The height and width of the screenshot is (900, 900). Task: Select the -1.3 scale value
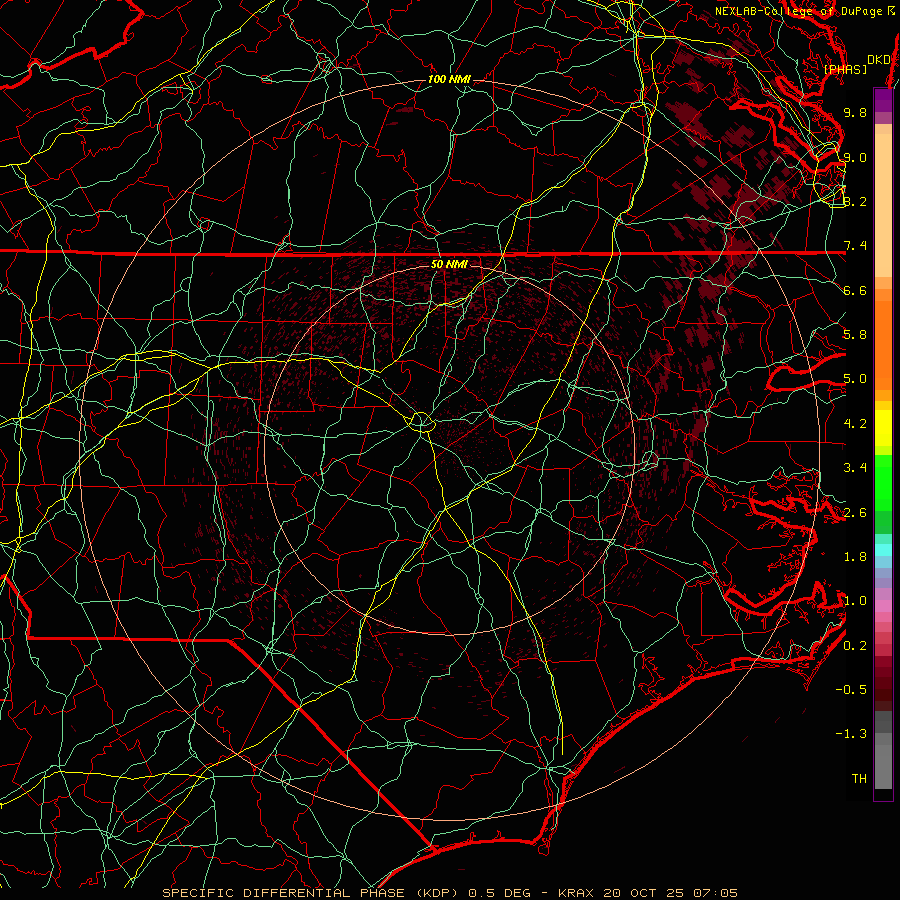click(x=851, y=734)
